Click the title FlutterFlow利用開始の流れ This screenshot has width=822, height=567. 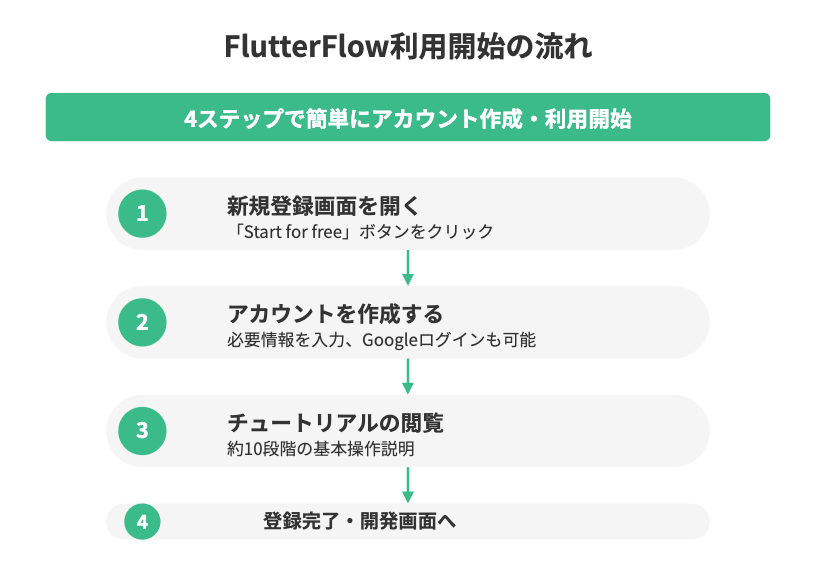[408, 46]
